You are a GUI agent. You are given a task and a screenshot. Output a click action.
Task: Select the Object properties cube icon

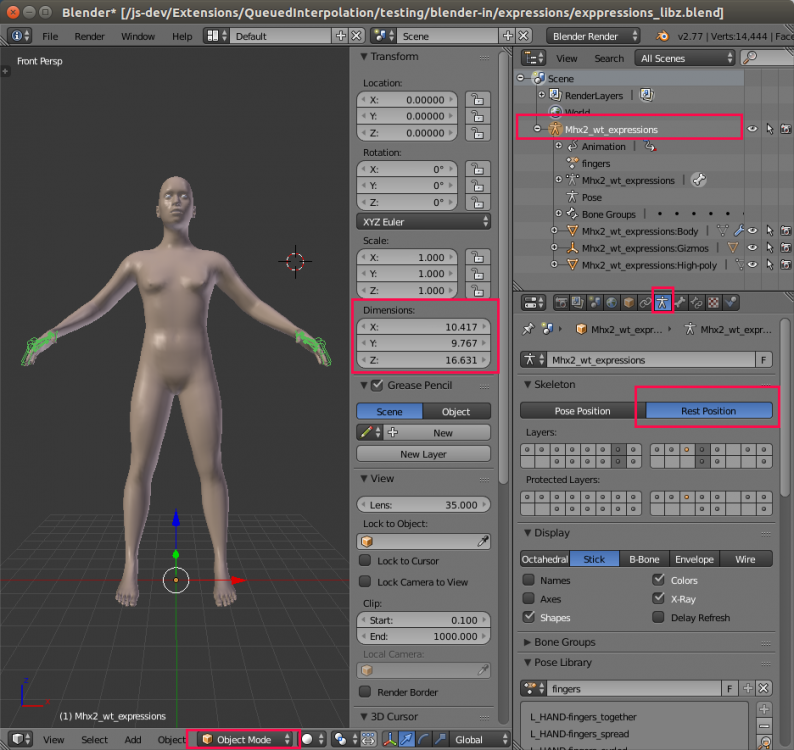click(x=628, y=302)
